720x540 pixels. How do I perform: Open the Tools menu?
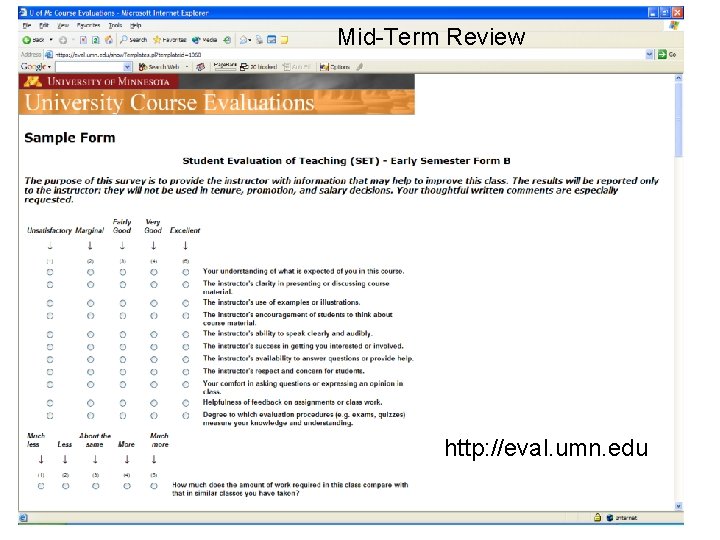click(x=115, y=26)
